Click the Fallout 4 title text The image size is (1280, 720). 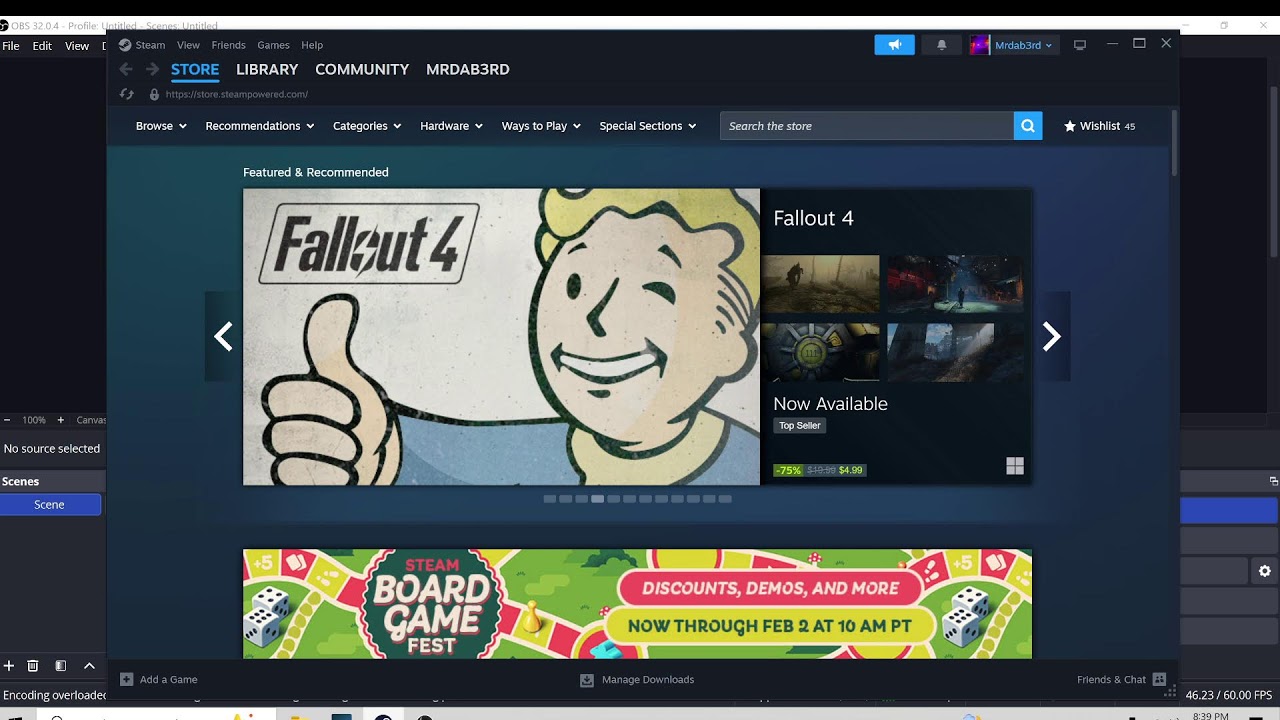814,218
